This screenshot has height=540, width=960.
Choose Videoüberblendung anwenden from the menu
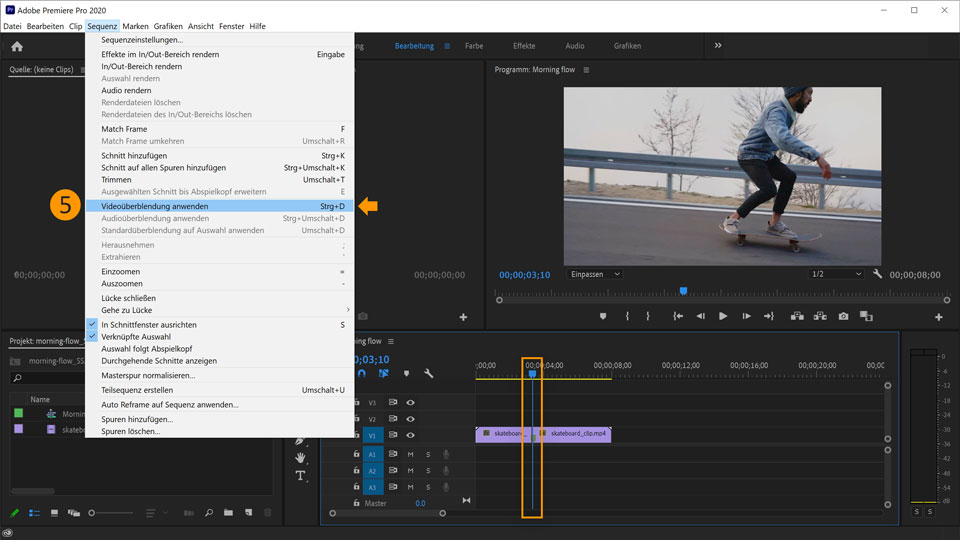tap(155, 206)
